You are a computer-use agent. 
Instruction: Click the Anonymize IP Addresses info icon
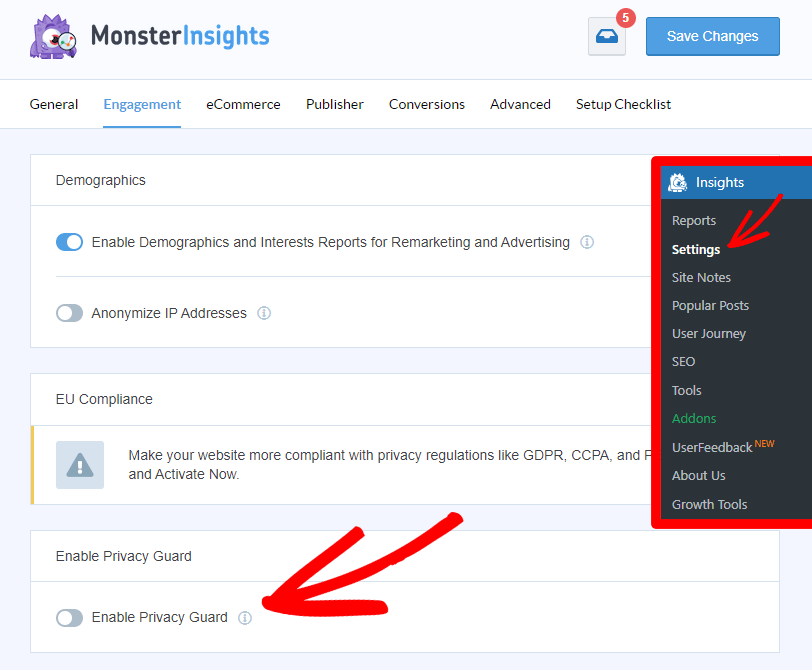(x=264, y=313)
